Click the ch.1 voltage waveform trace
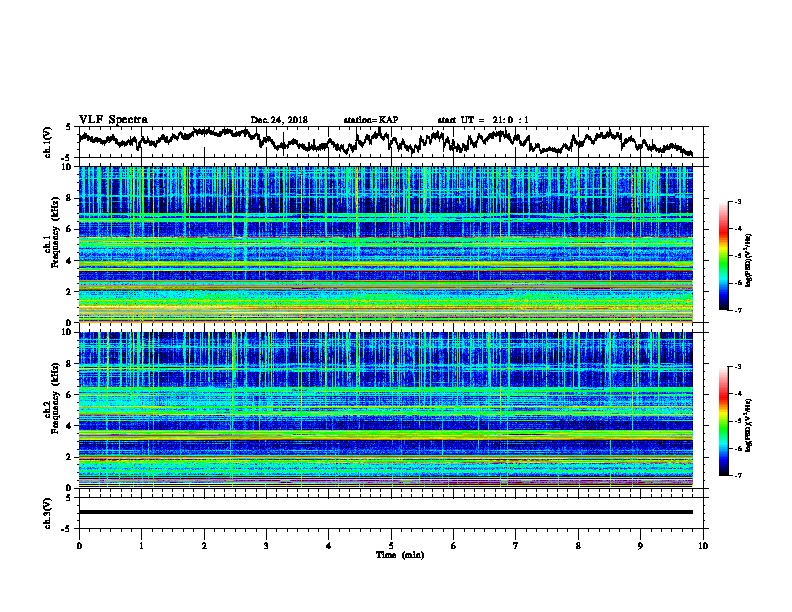 (x=385, y=140)
